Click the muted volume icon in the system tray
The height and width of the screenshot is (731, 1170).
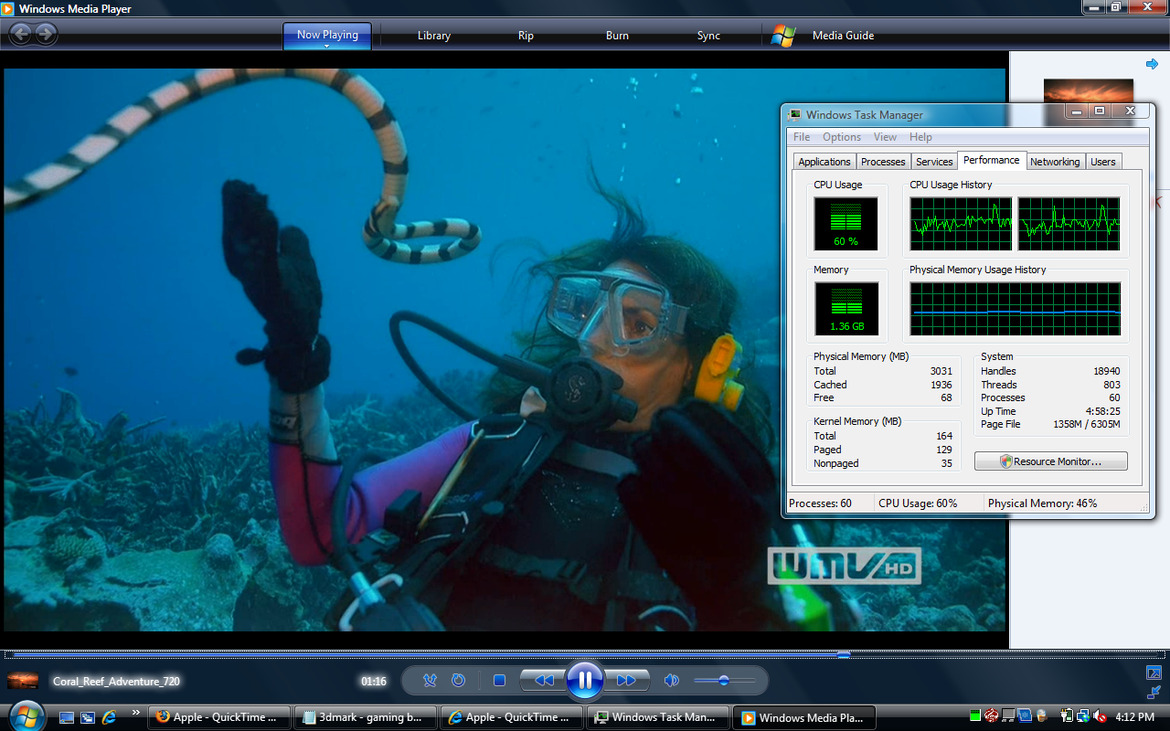1100,717
